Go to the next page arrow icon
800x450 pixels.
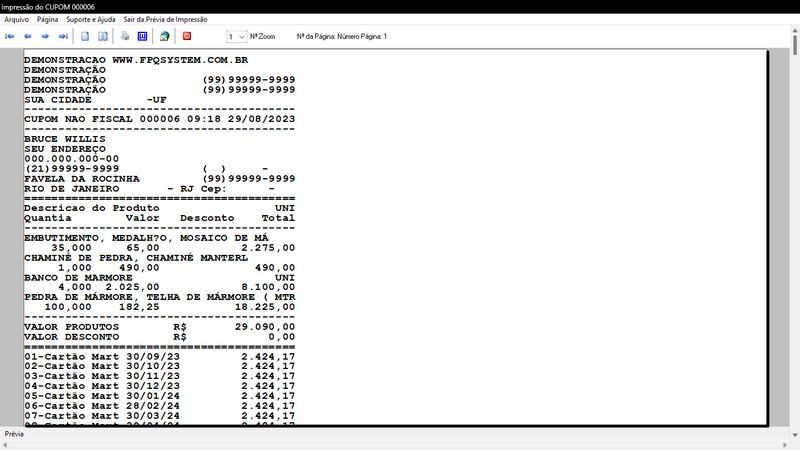pos(45,36)
